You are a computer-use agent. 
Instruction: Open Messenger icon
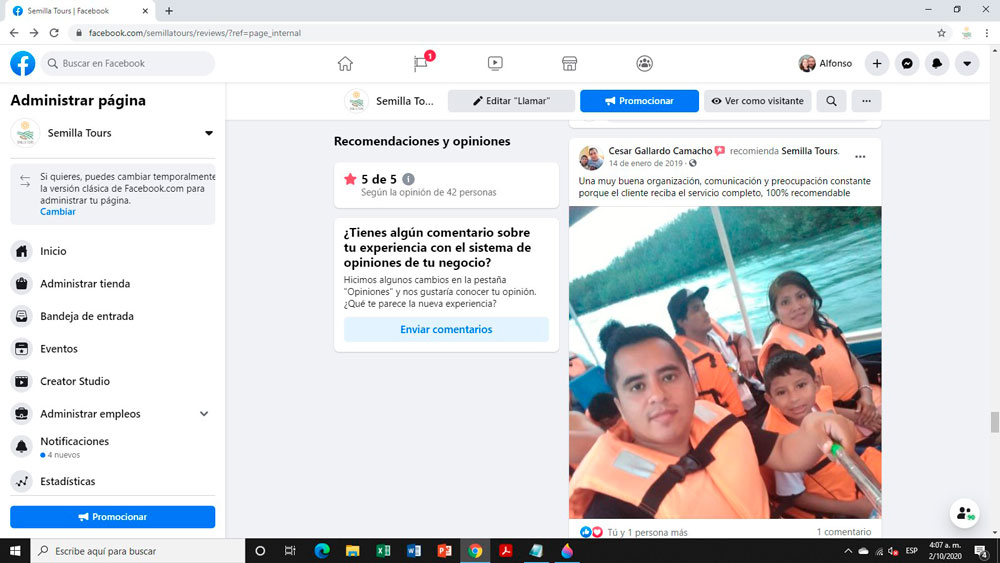point(907,63)
